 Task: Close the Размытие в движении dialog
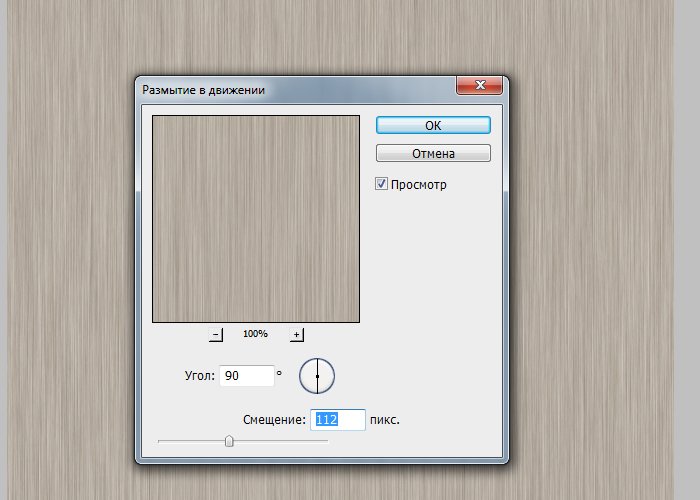479,85
